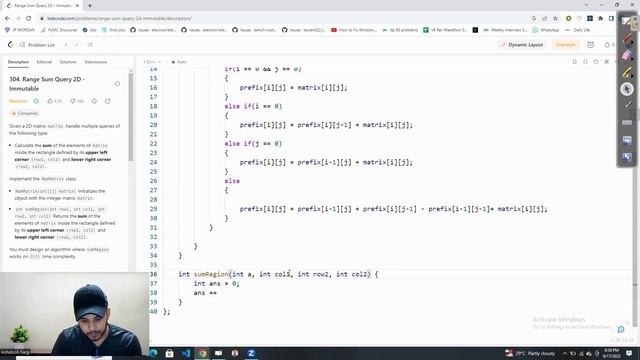Open Microsoft Edge from taskbar
Screen dimensions: 640x360
(153, 353)
